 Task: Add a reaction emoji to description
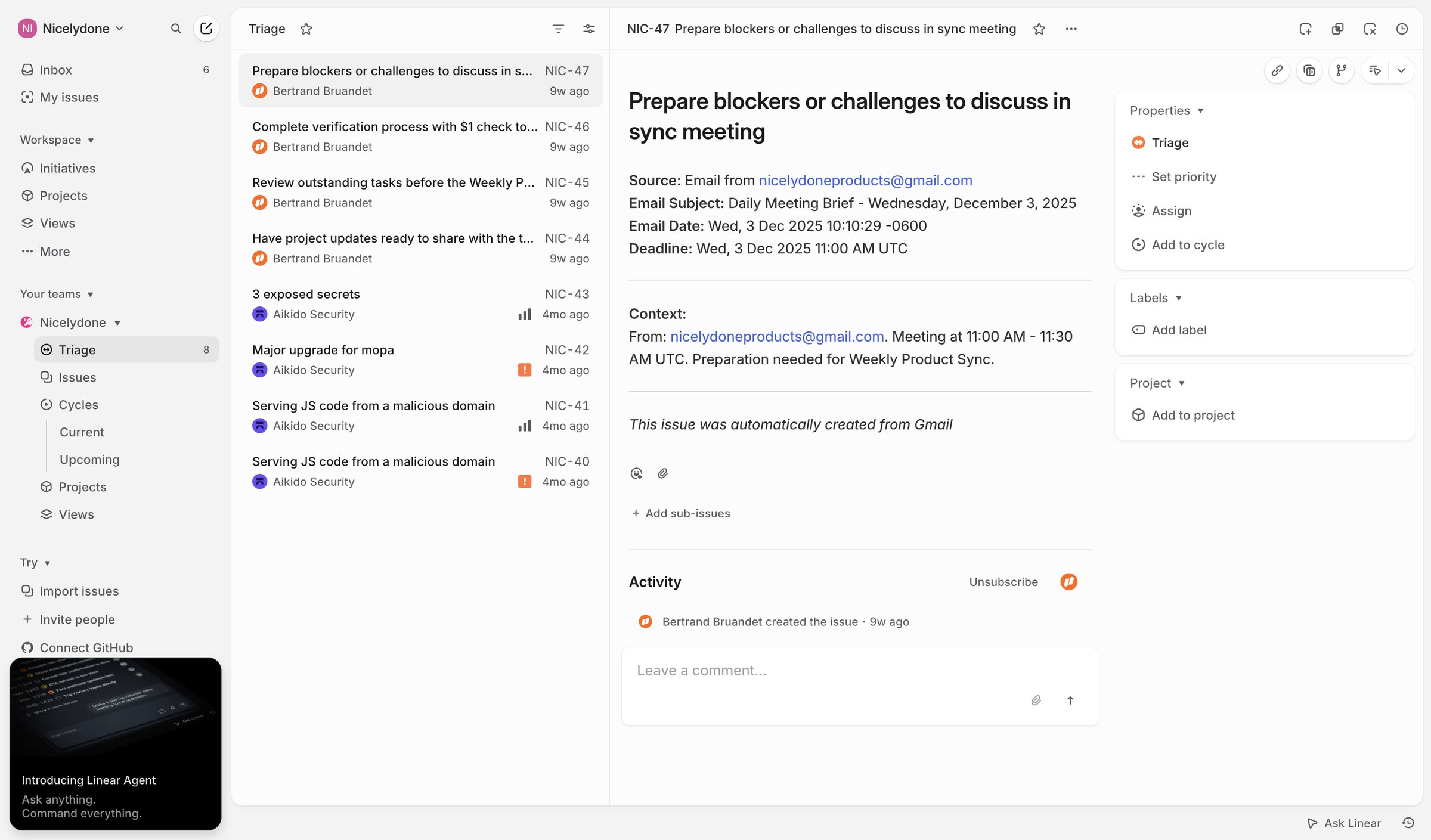(636, 473)
